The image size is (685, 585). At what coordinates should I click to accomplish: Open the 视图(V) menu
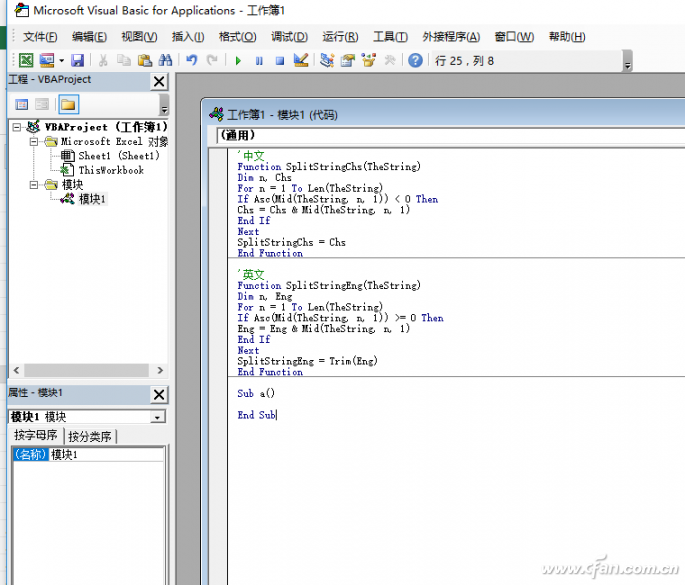click(x=139, y=37)
